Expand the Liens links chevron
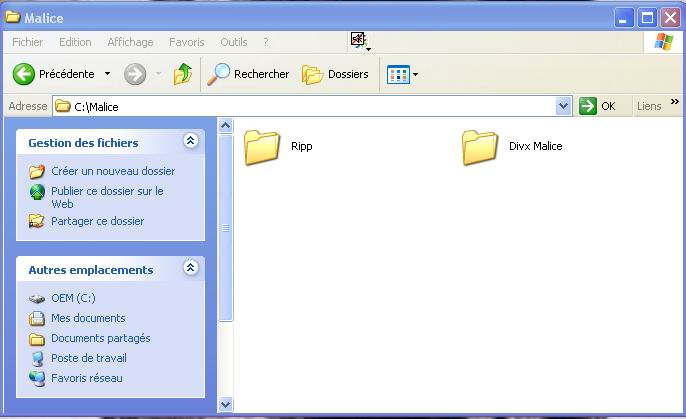Screen dimensions: 686x419 point(675,101)
